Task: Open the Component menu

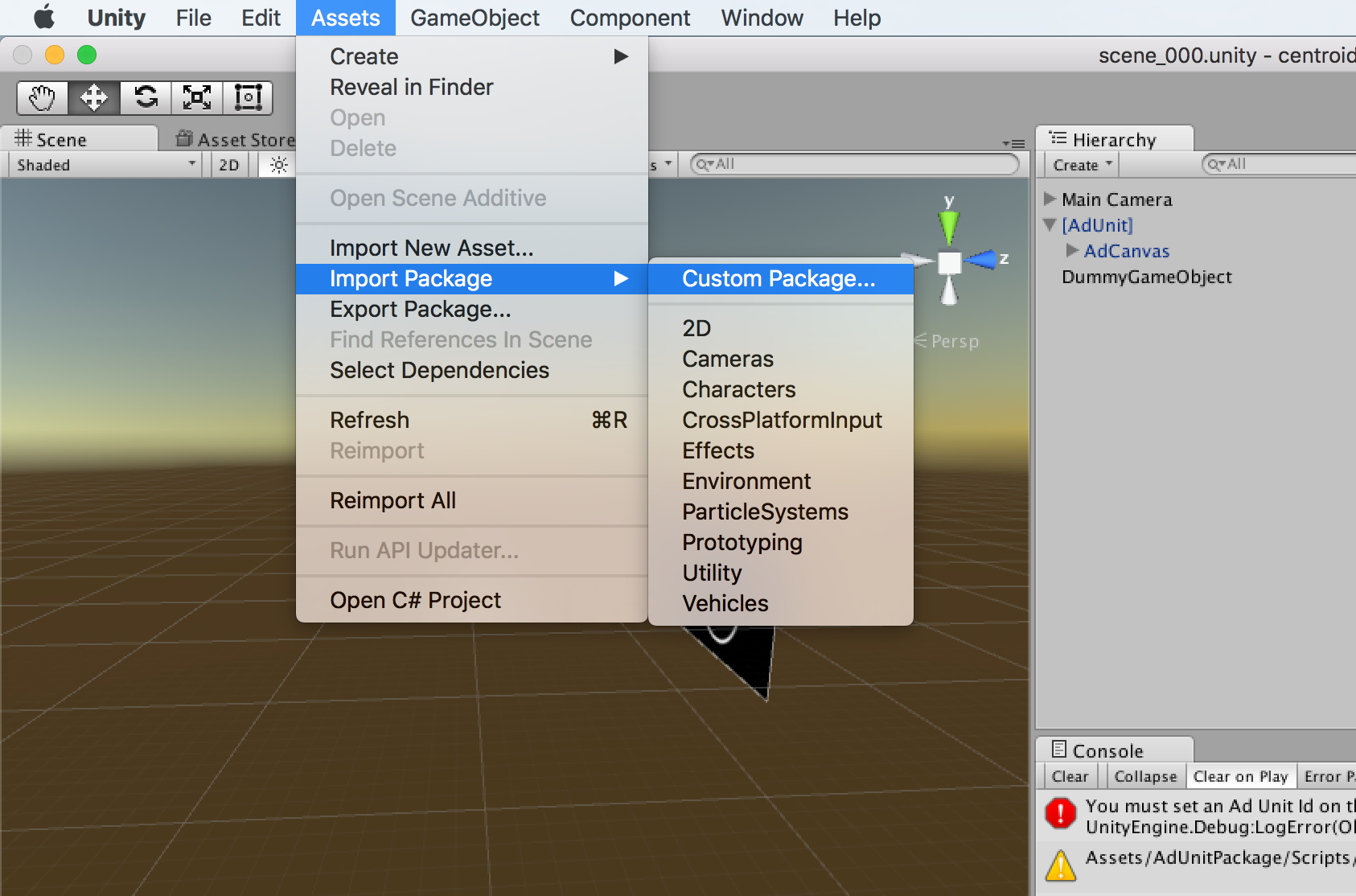Action: click(x=630, y=18)
